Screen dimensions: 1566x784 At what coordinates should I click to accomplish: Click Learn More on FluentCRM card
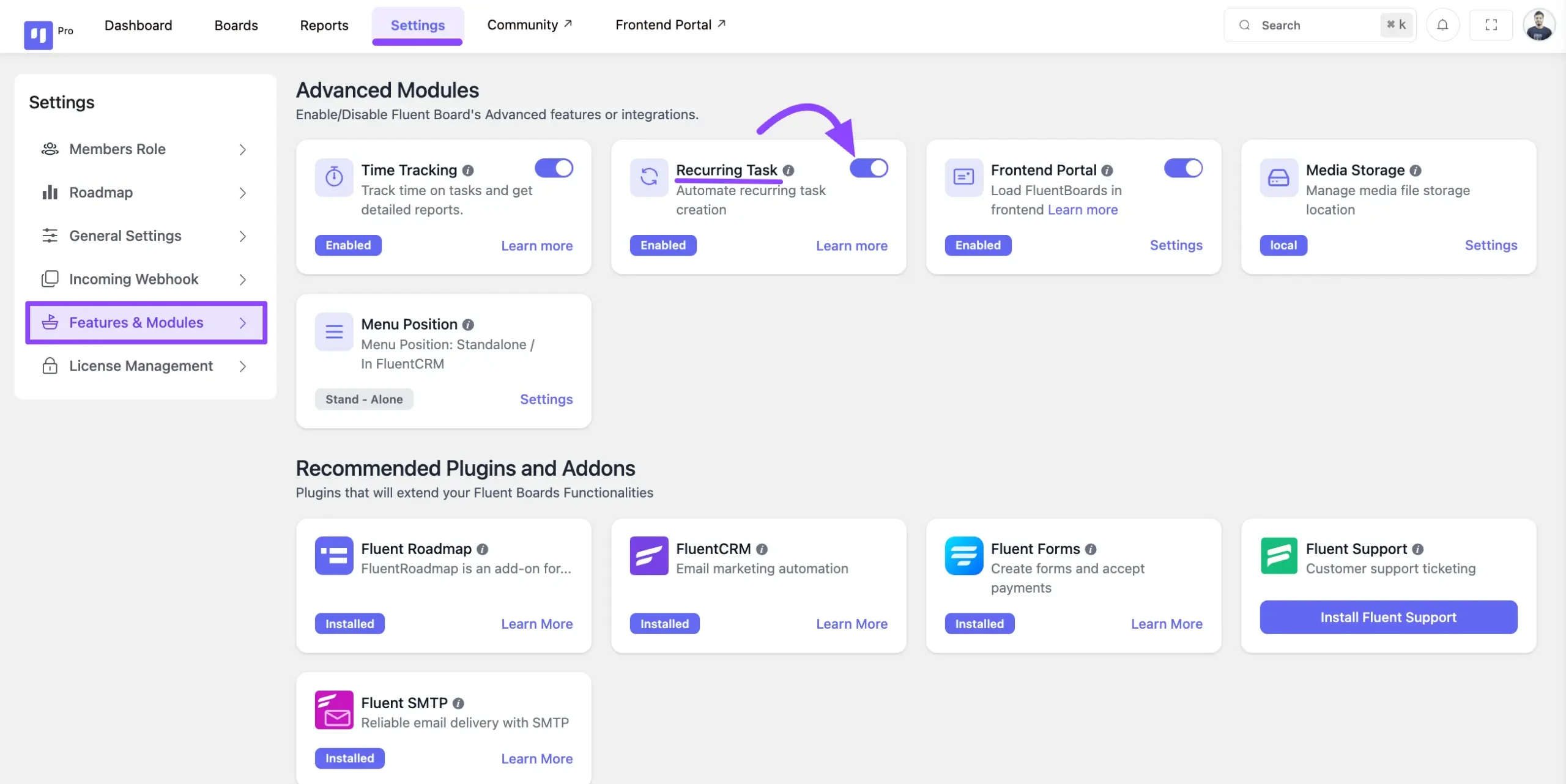[852, 624]
